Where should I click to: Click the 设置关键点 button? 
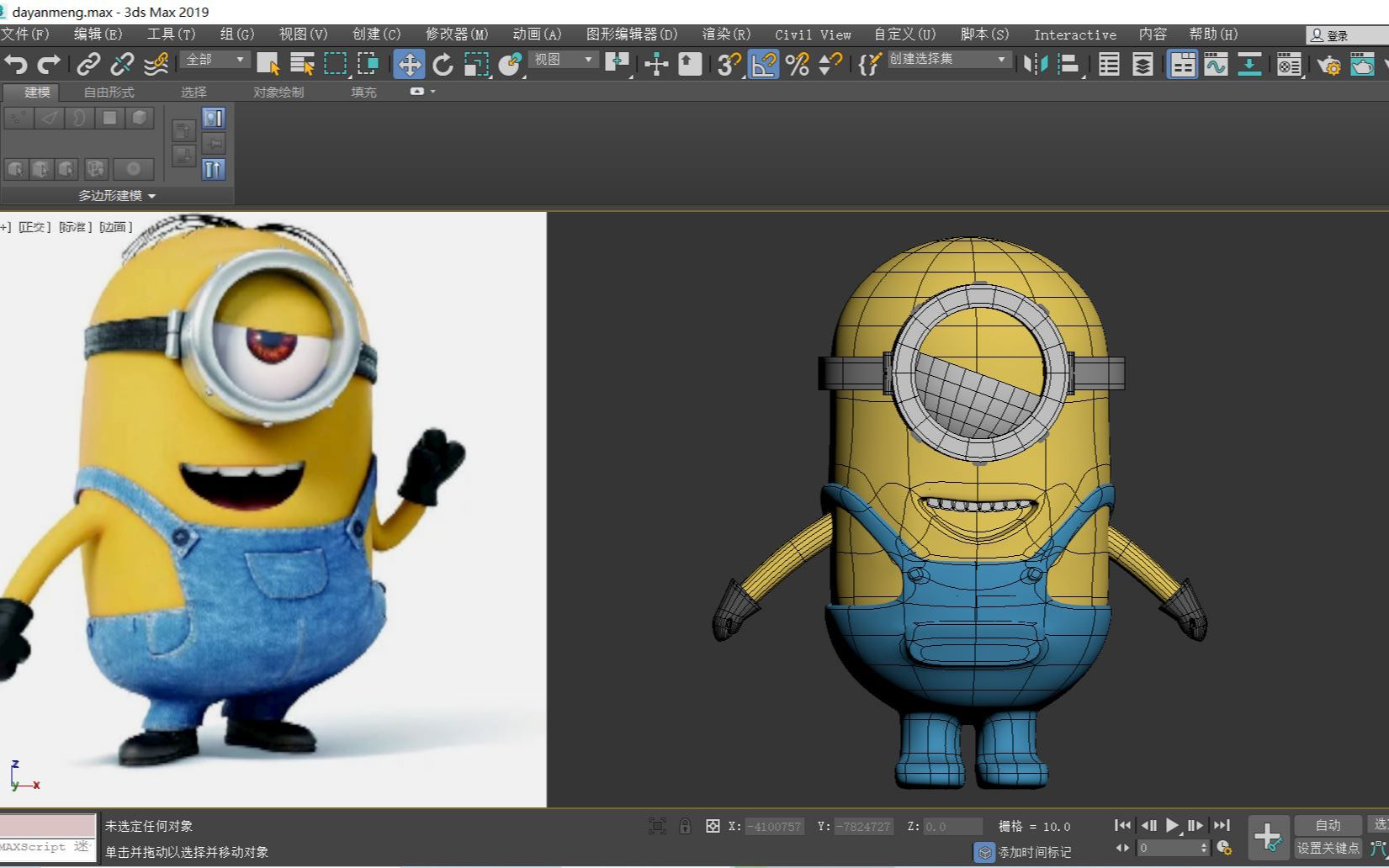click(1328, 848)
